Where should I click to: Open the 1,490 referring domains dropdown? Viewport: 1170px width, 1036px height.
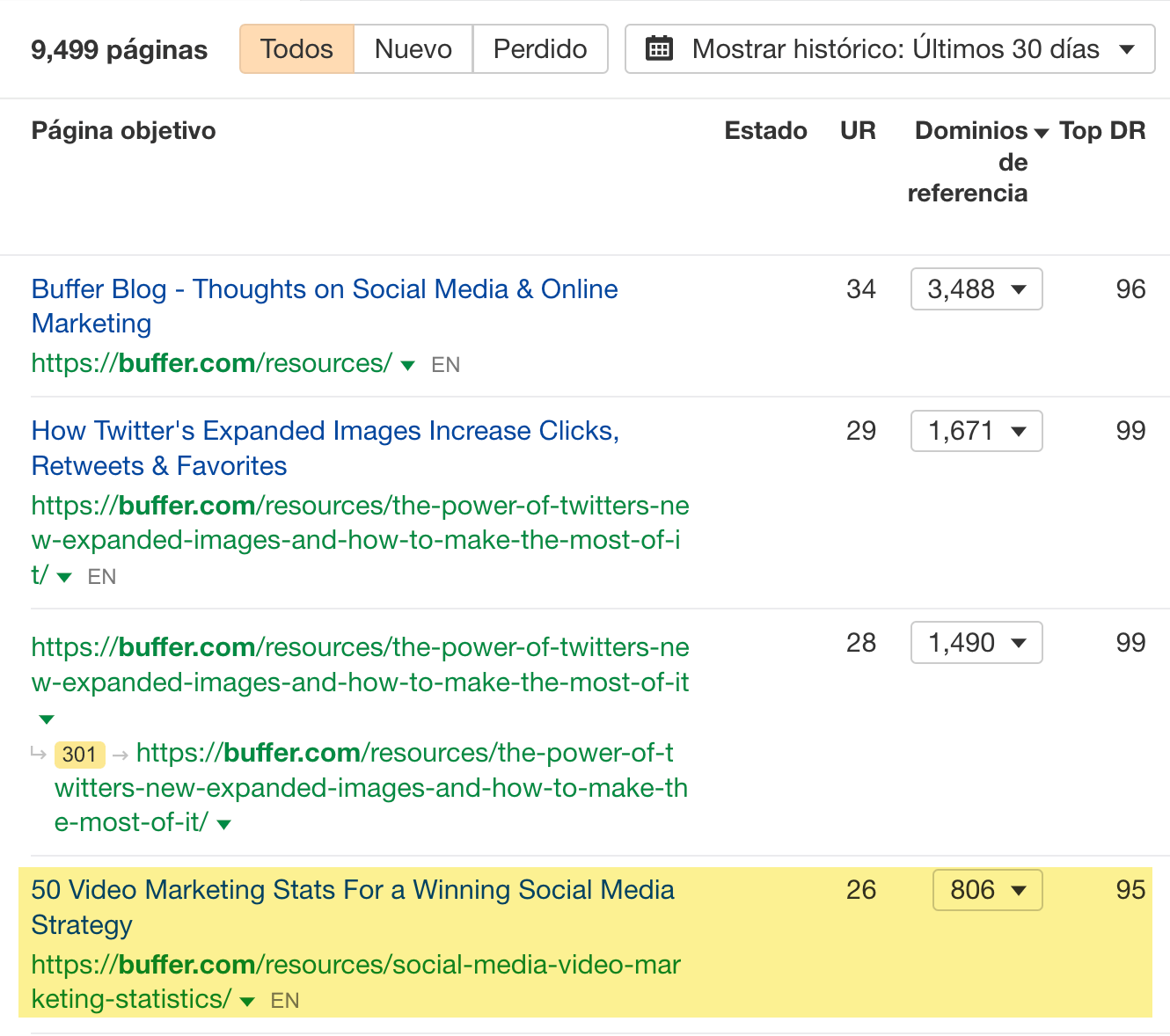point(976,643)
